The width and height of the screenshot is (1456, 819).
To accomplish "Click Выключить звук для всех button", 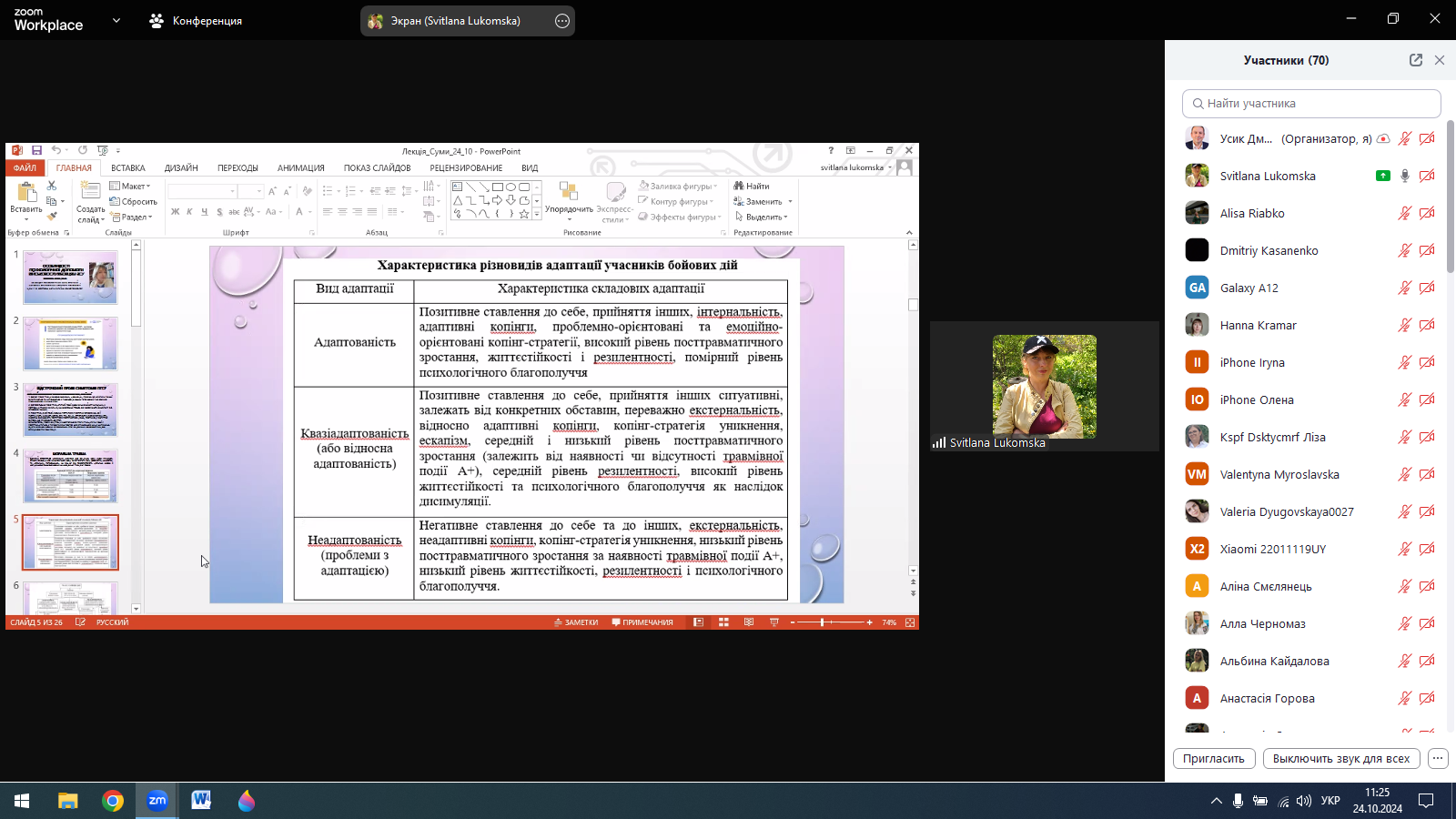I will click(1341, 758).
